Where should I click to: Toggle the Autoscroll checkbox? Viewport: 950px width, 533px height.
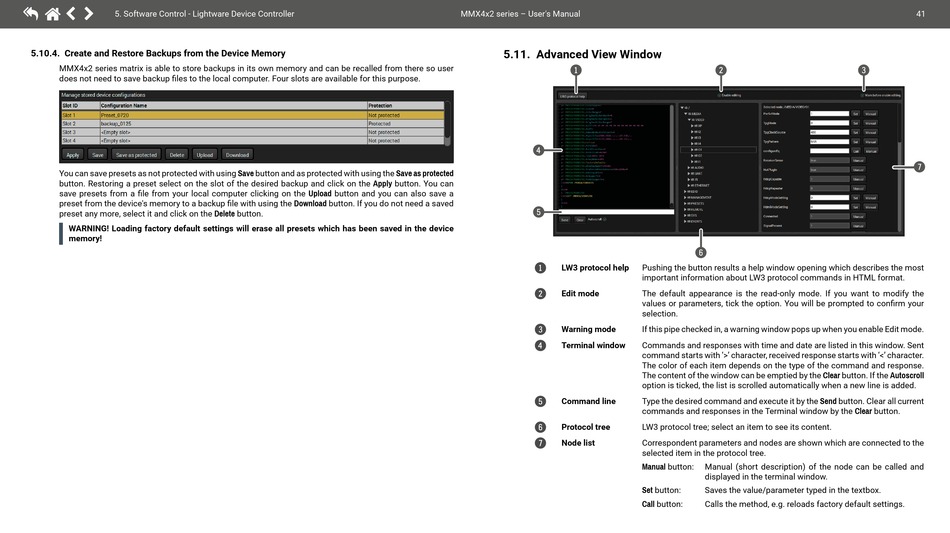point(605,219)
